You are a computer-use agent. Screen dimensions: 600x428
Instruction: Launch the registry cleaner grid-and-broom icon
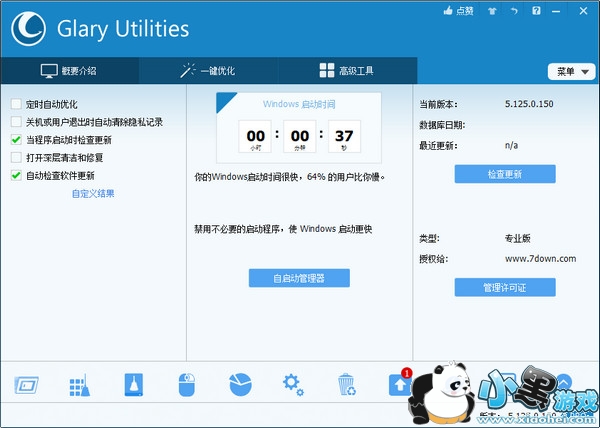click(x=80, y=385)
